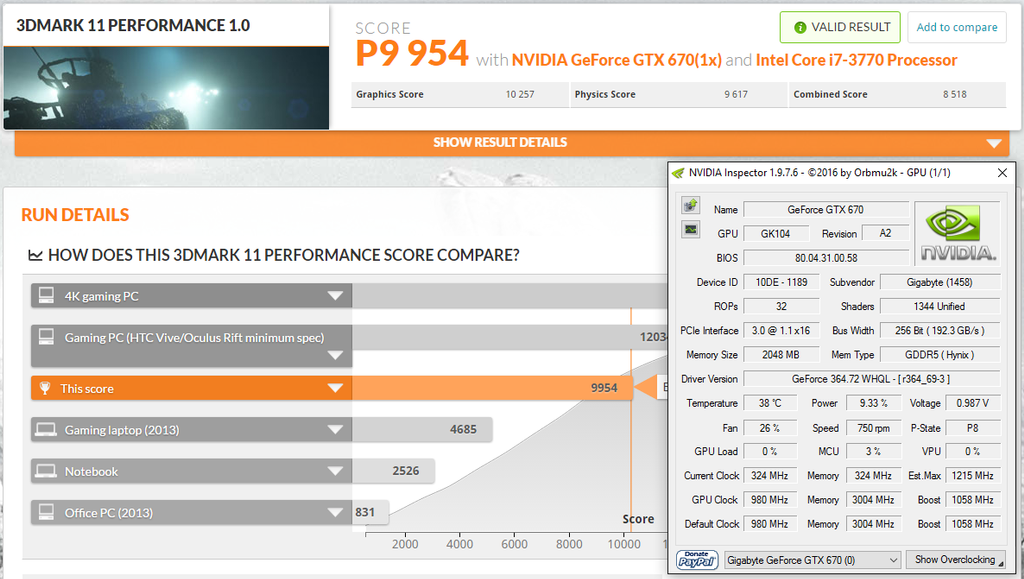Click the trophy icon on This score
This screenshot has height=579, width=1024.
point(44,388)
